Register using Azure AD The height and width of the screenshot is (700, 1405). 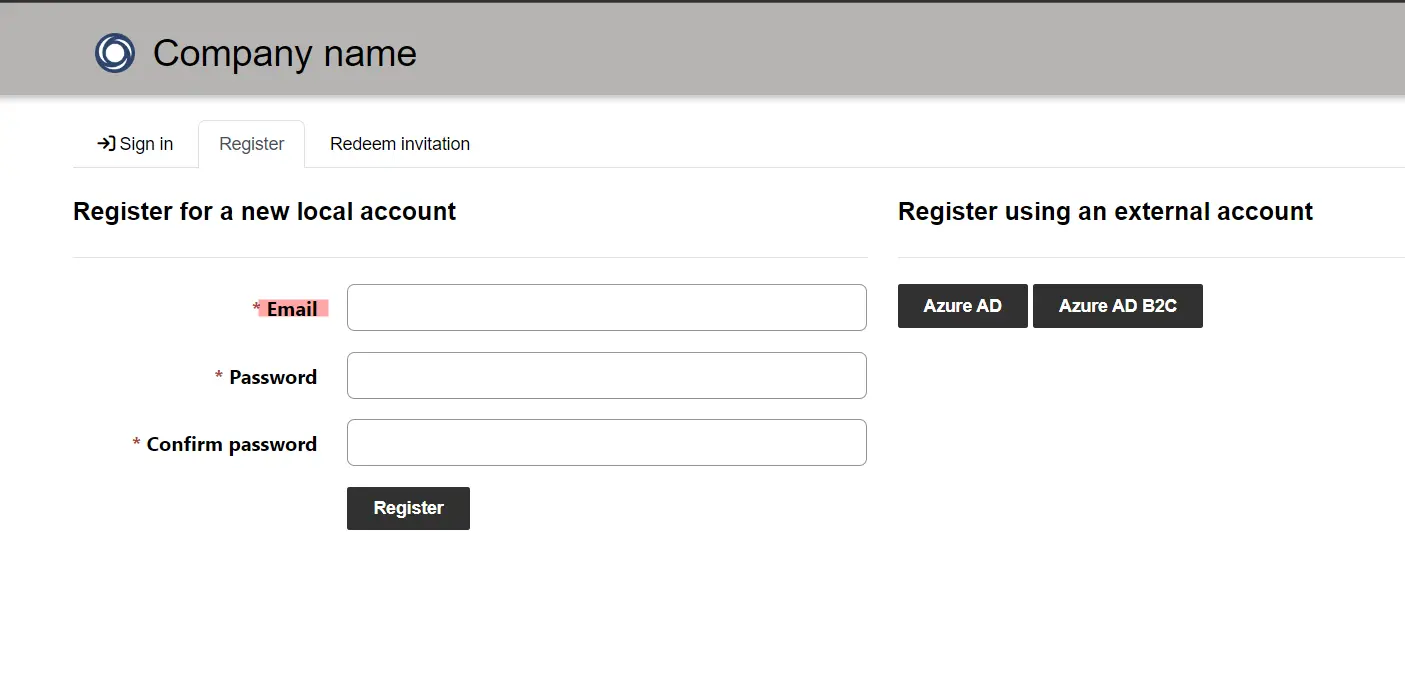tap(962, 306)
